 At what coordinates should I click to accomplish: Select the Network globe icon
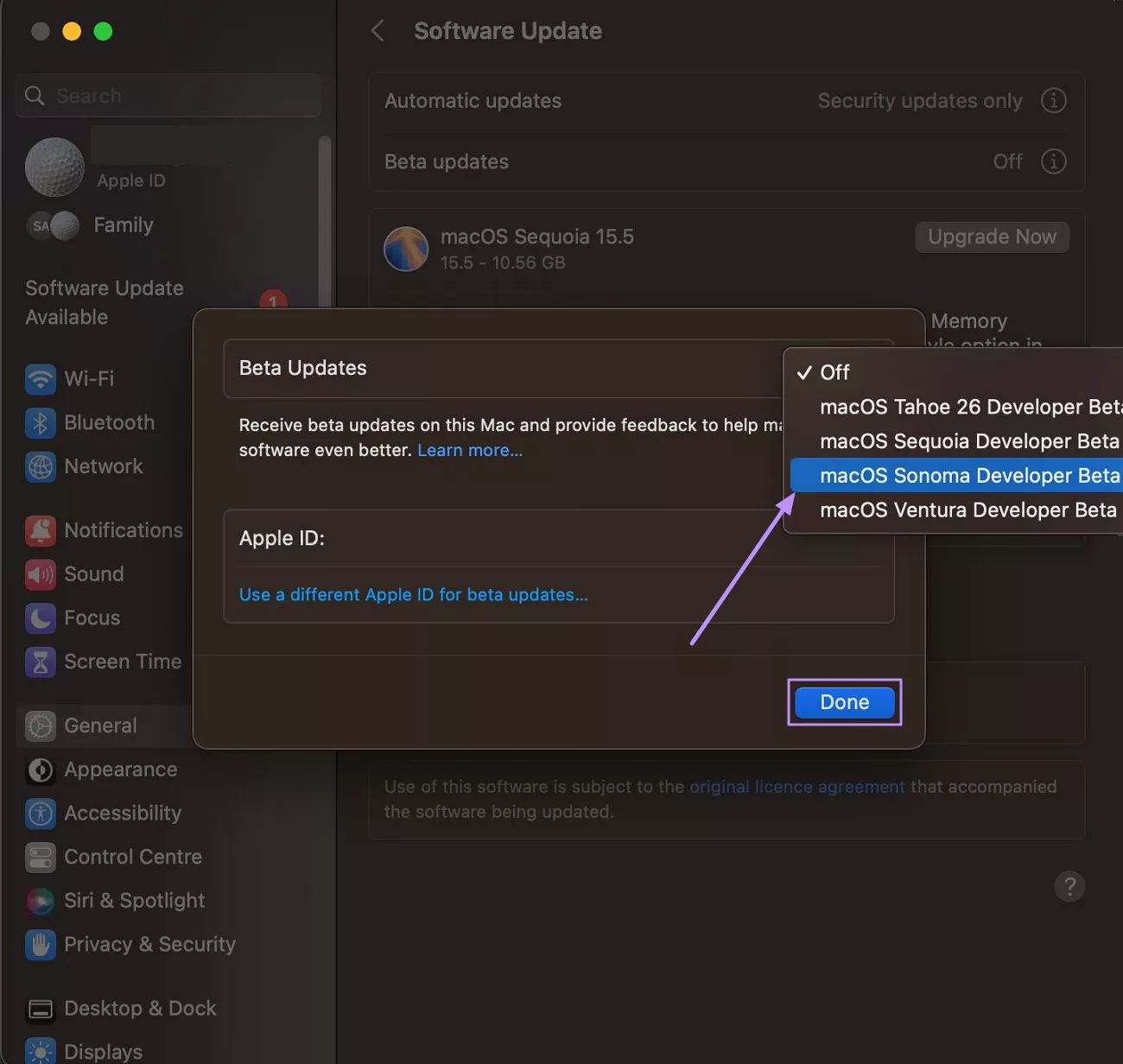click(40, 466)
